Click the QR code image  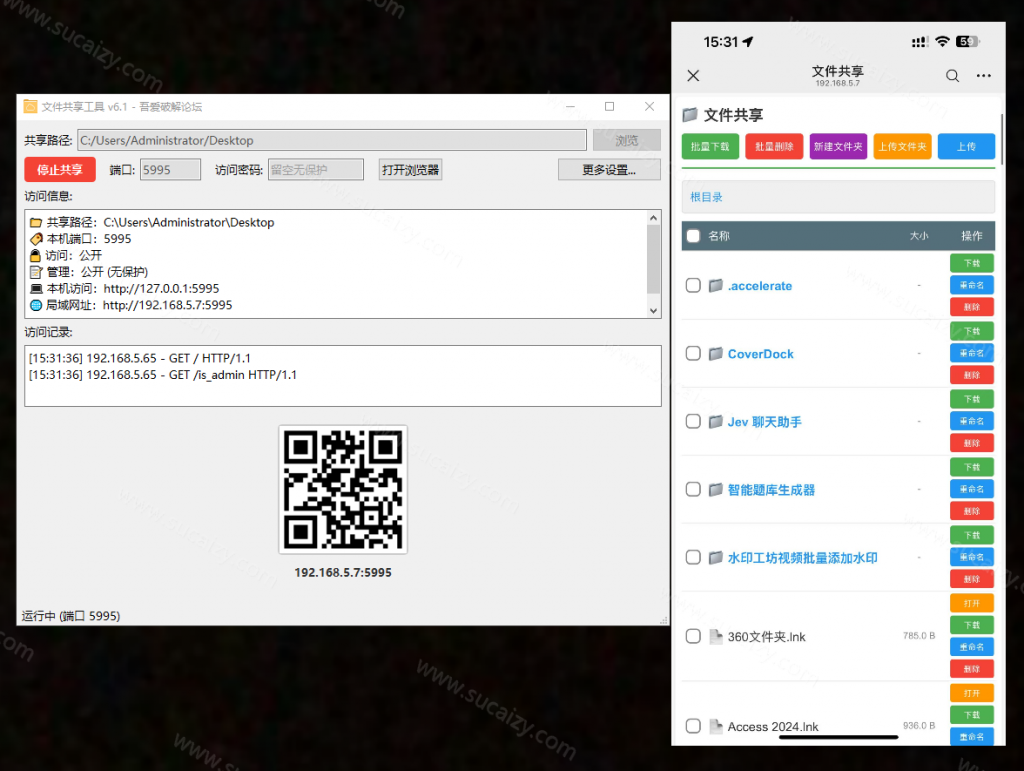(x=343, y=490)
